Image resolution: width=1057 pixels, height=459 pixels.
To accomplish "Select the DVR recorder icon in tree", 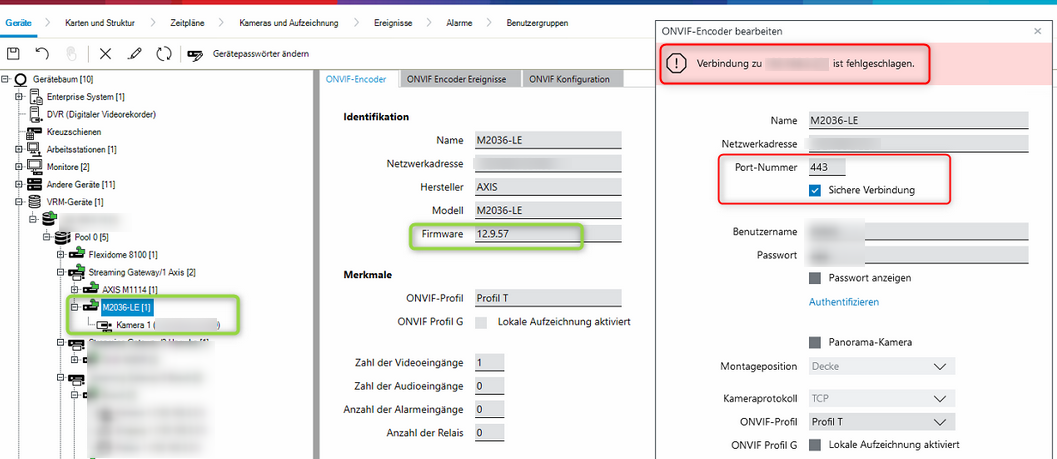I will pos(36,115).
